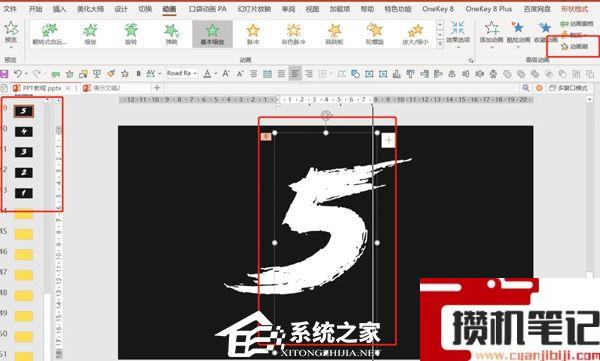The width and height of the screenshot is (600, 361).
Task: Toggle Bold formatting B button
Action: [x=139, y=74]
